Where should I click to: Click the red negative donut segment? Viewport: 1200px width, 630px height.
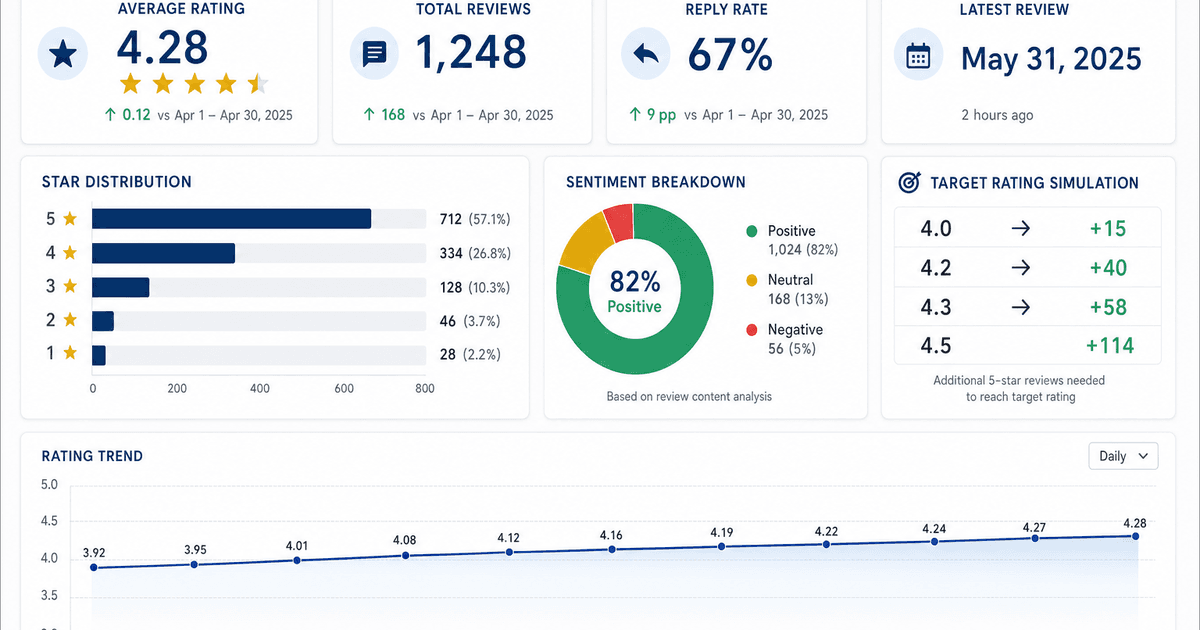point(619,221)
